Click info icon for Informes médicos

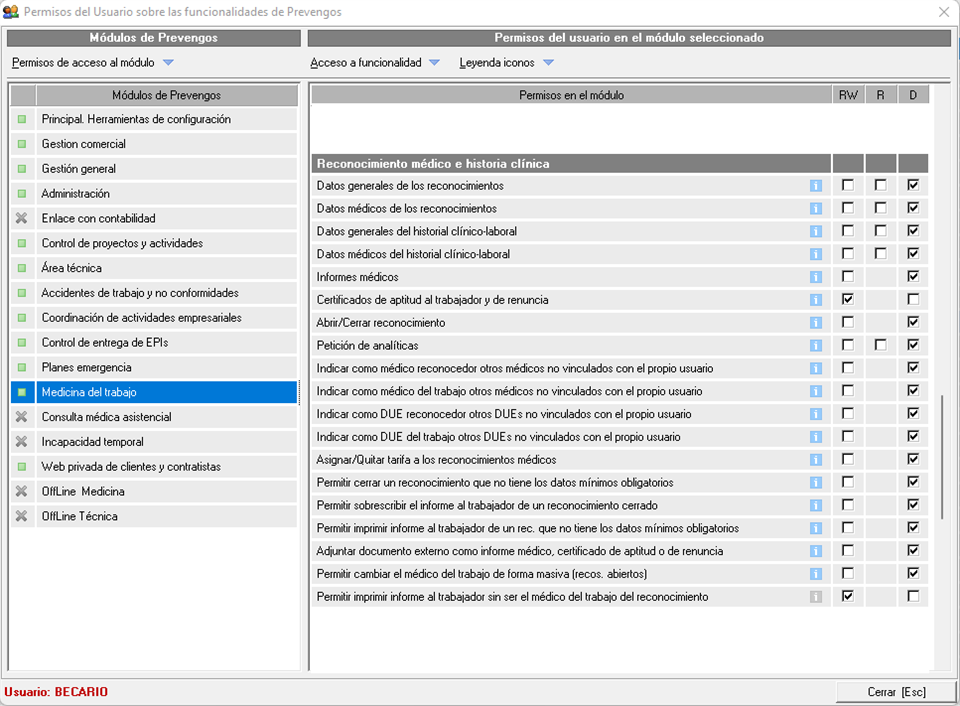pos(816,277)
